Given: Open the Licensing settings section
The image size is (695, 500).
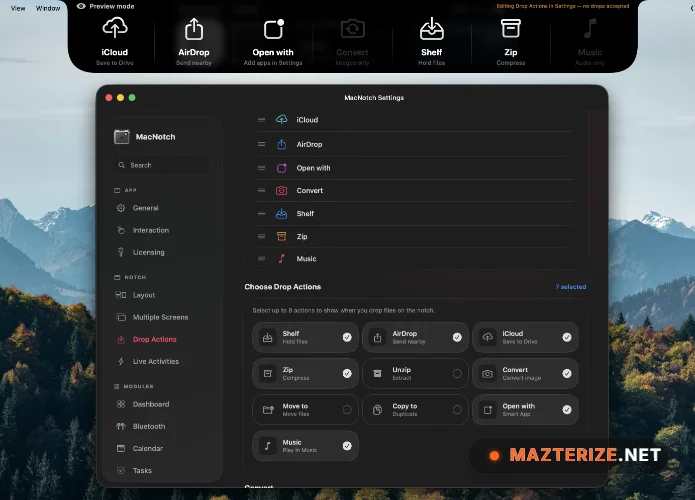Looking at the screenshot, I should click(x=148, y=252).
